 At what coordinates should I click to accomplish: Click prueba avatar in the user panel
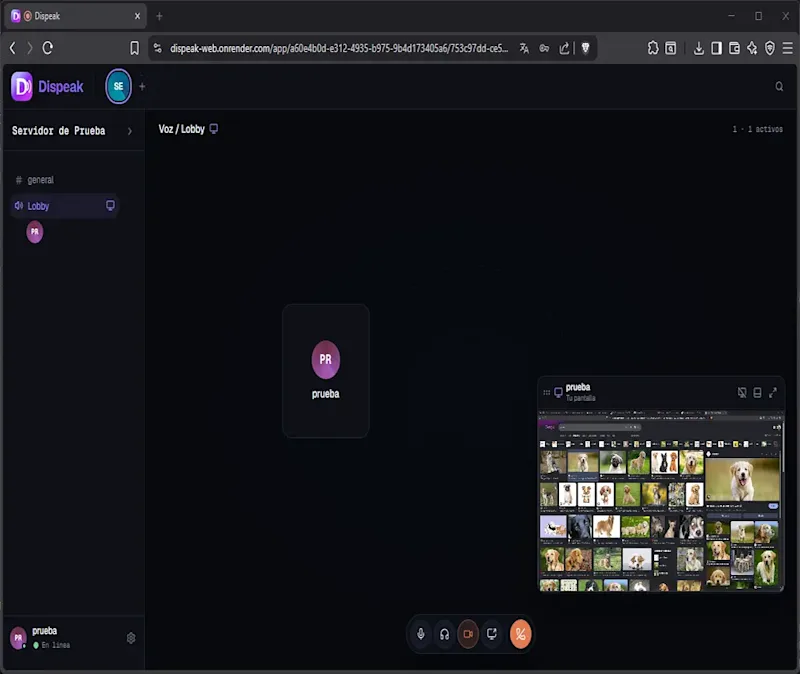coord(18,638)
